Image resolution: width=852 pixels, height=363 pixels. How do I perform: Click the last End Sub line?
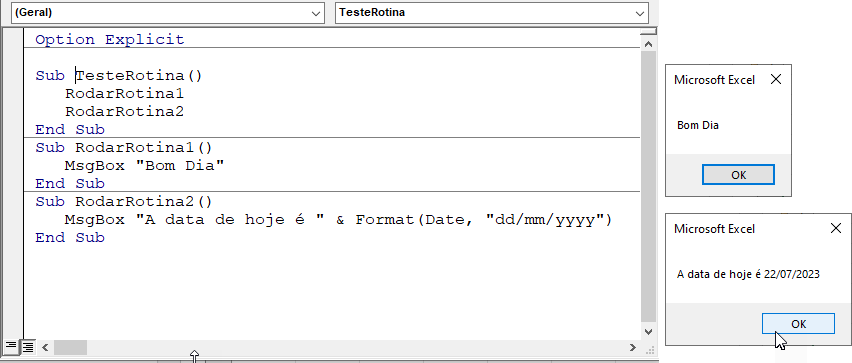pyautogui.click(x=70, y=237)
